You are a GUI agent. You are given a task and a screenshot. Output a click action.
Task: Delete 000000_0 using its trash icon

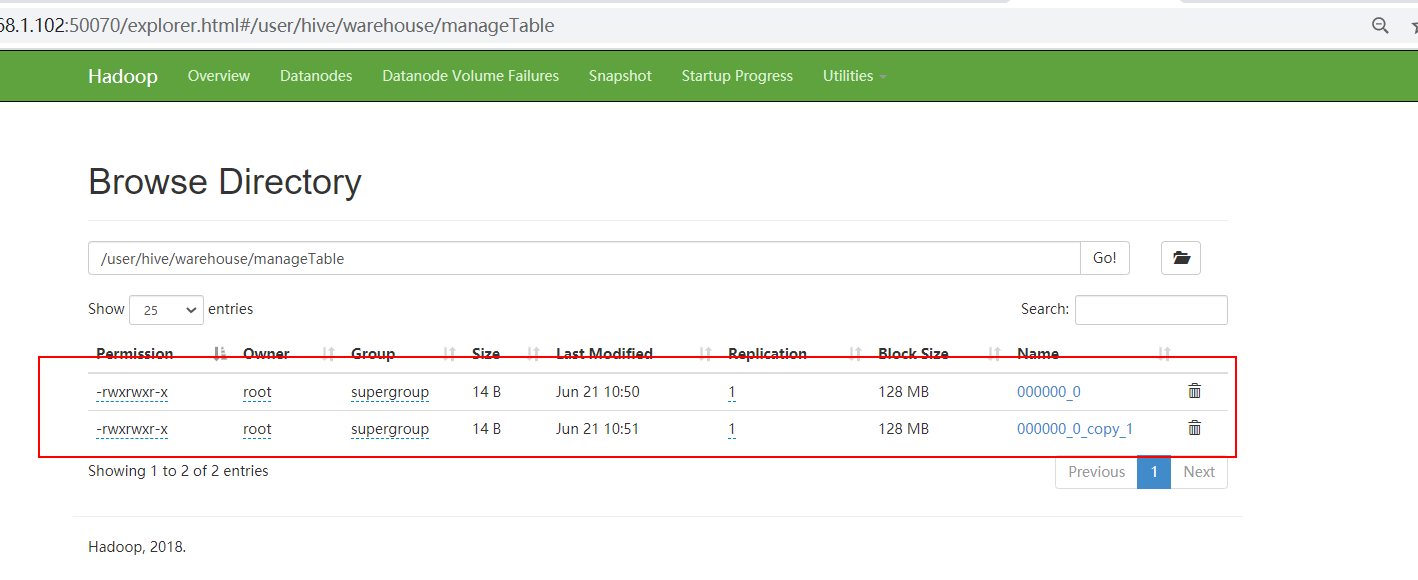click(1194, 391)
